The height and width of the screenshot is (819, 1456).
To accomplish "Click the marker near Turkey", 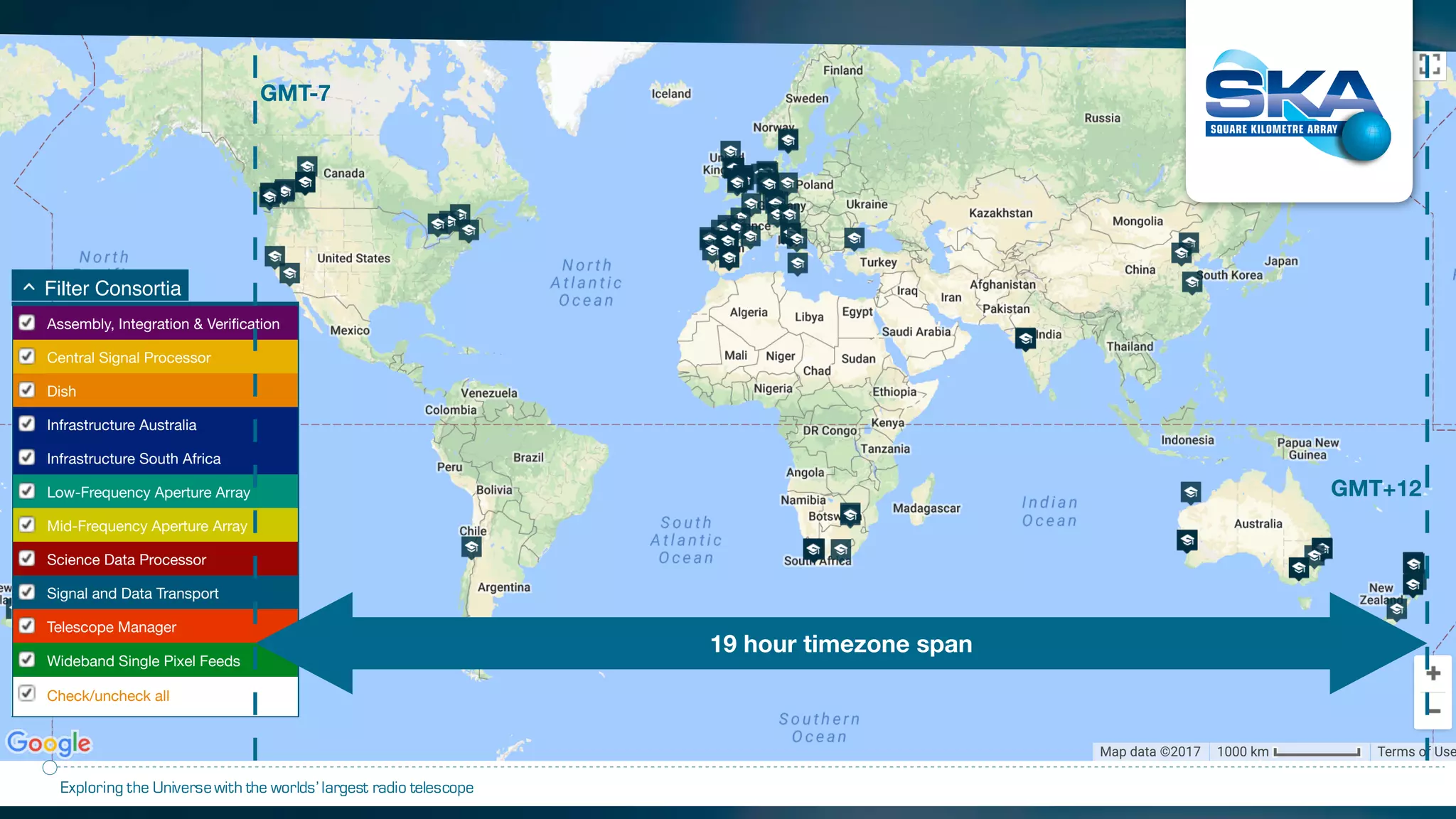I will (855, 238).
